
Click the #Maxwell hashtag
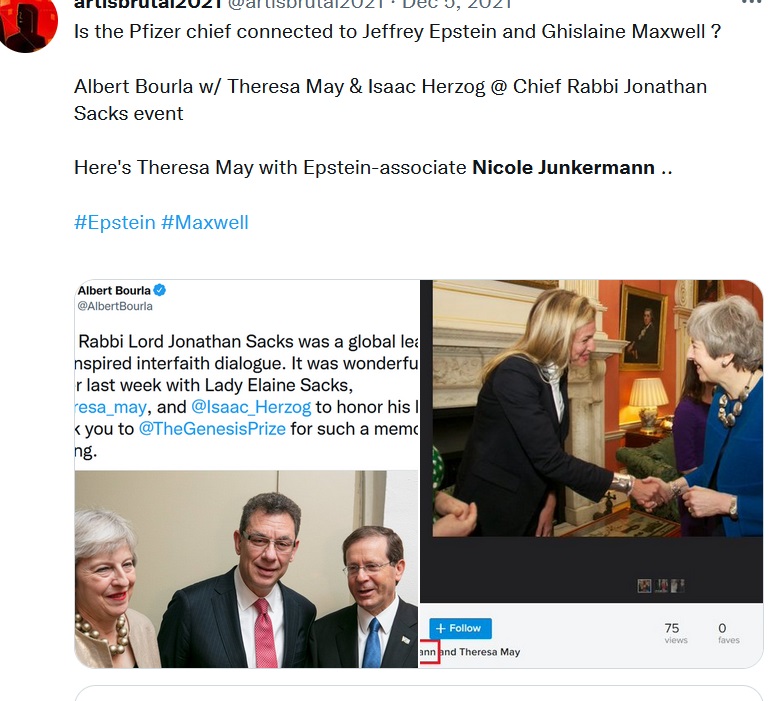tap(205, 222)
